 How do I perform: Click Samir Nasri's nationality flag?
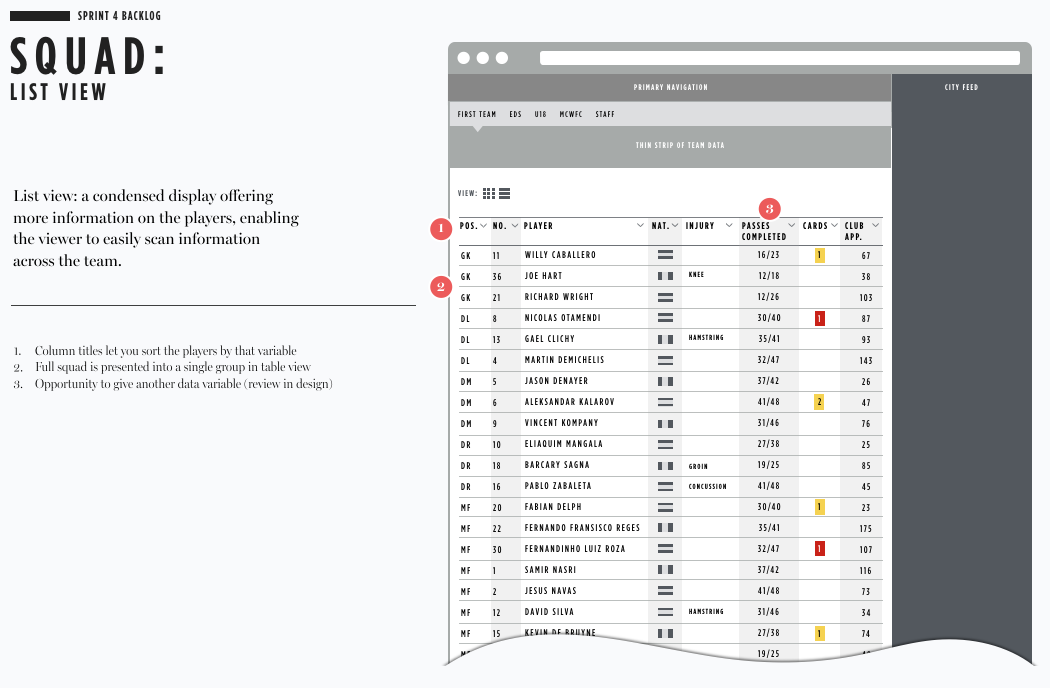665,570
